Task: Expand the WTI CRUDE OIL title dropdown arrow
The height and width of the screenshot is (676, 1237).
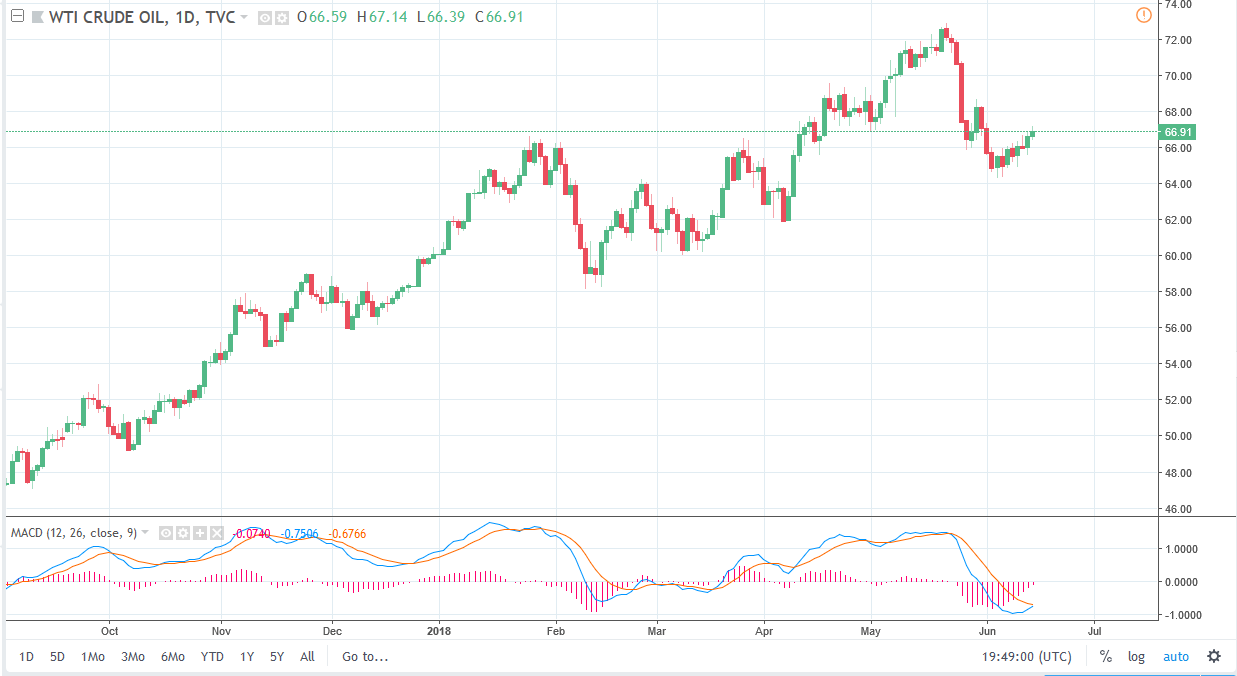Action: 244,18
